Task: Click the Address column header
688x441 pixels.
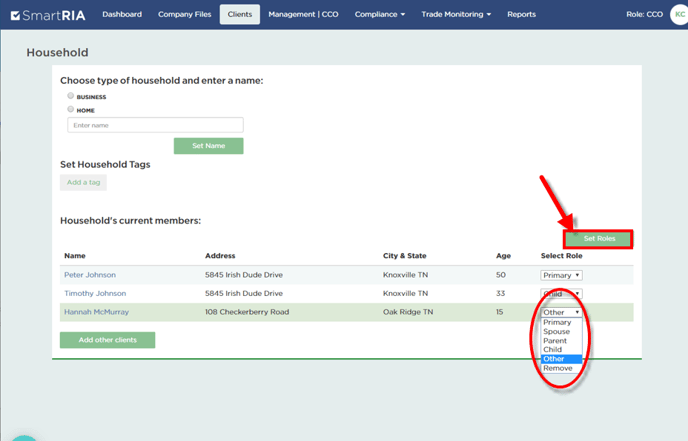Action: tap(220, 256)
